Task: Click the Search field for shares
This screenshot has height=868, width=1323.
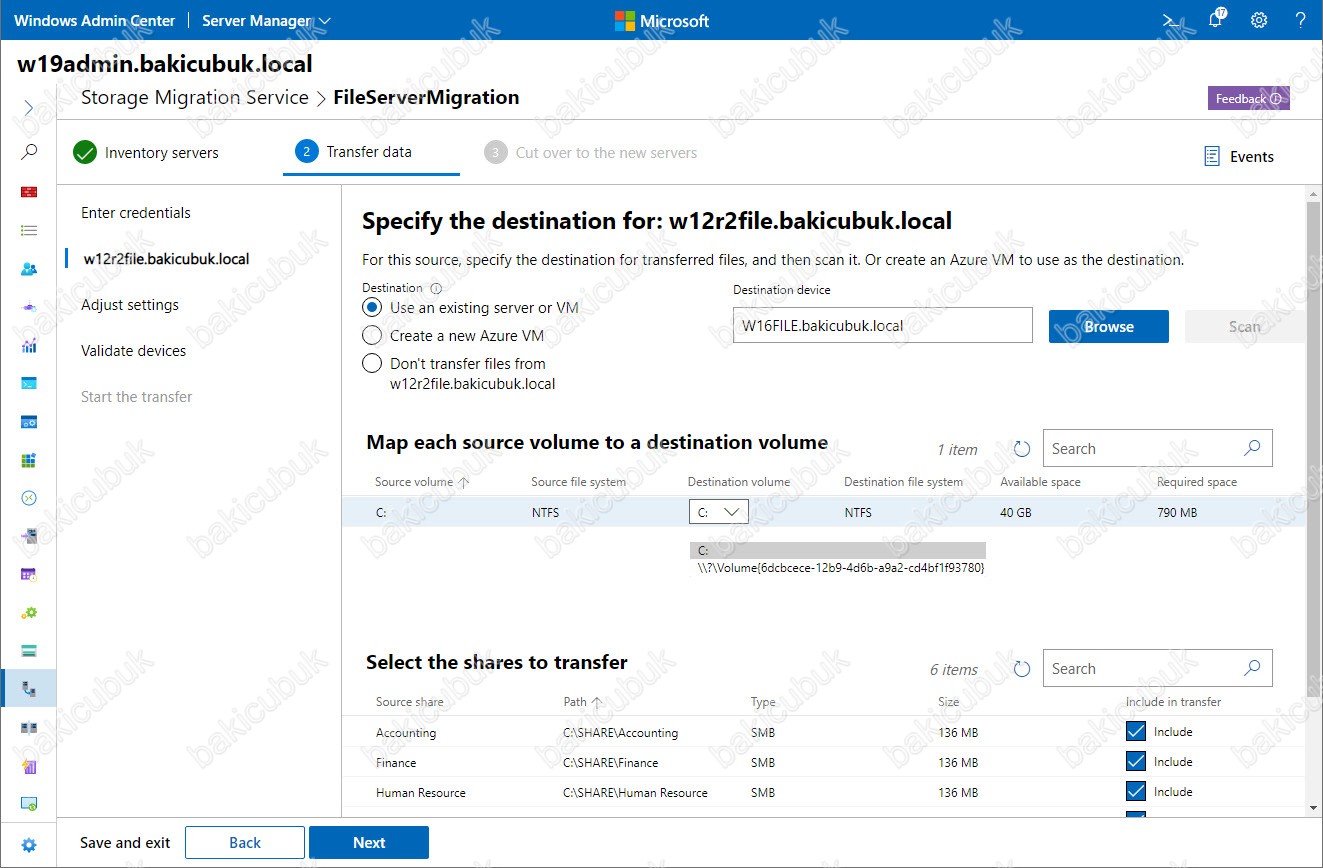Action: click(x=1158, y=669)
